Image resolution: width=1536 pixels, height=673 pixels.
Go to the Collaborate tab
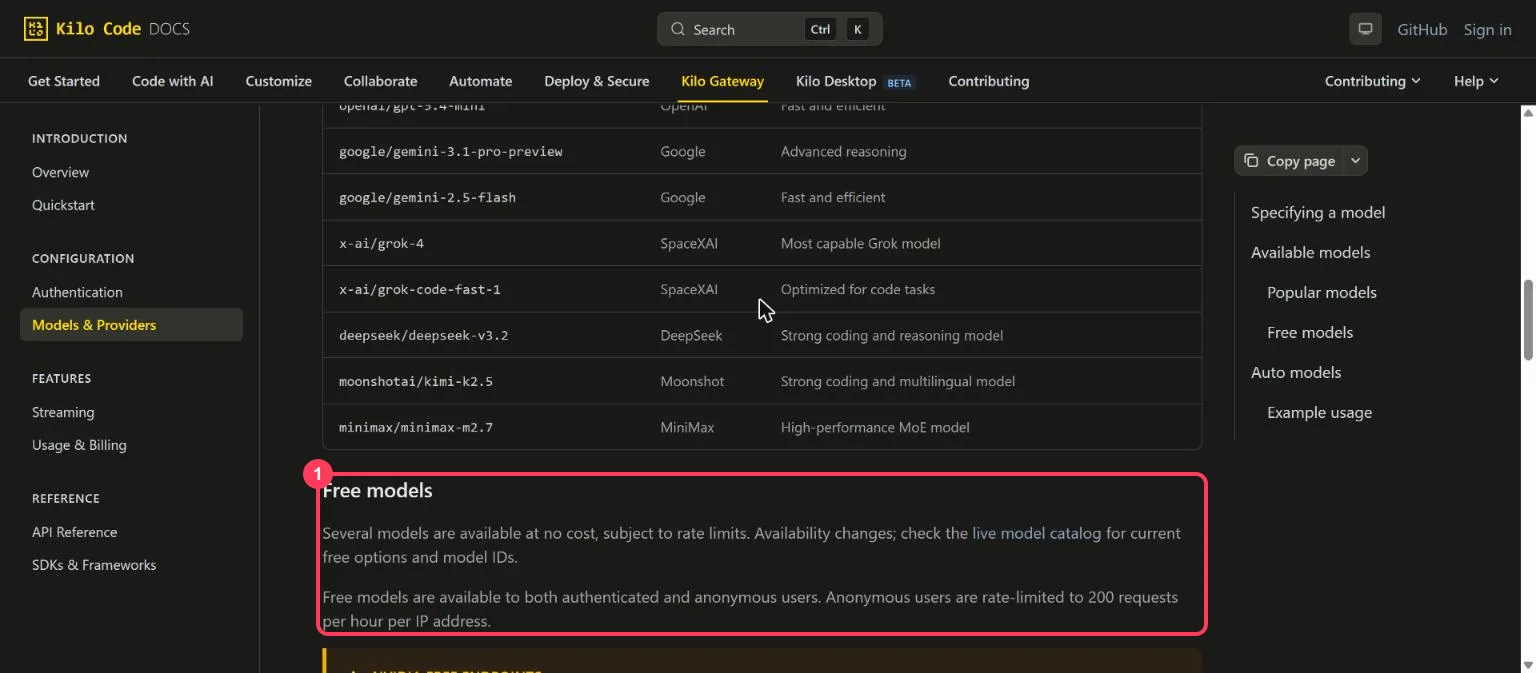click(380, 81)
